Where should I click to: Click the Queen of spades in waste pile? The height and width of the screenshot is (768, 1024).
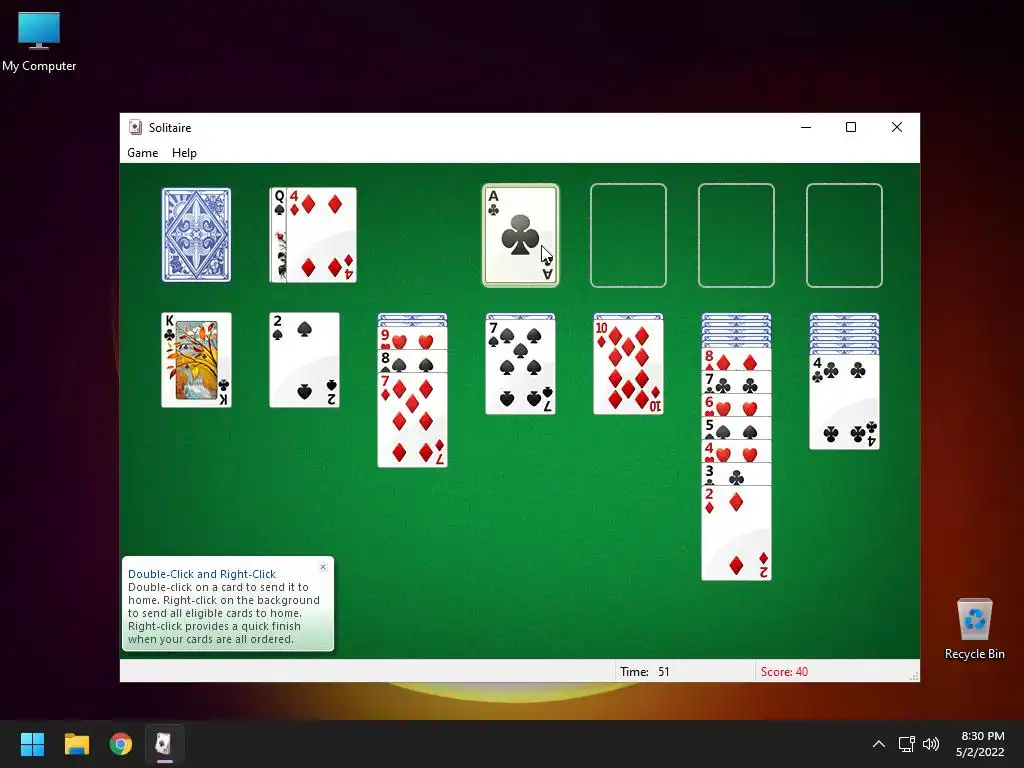278,235
